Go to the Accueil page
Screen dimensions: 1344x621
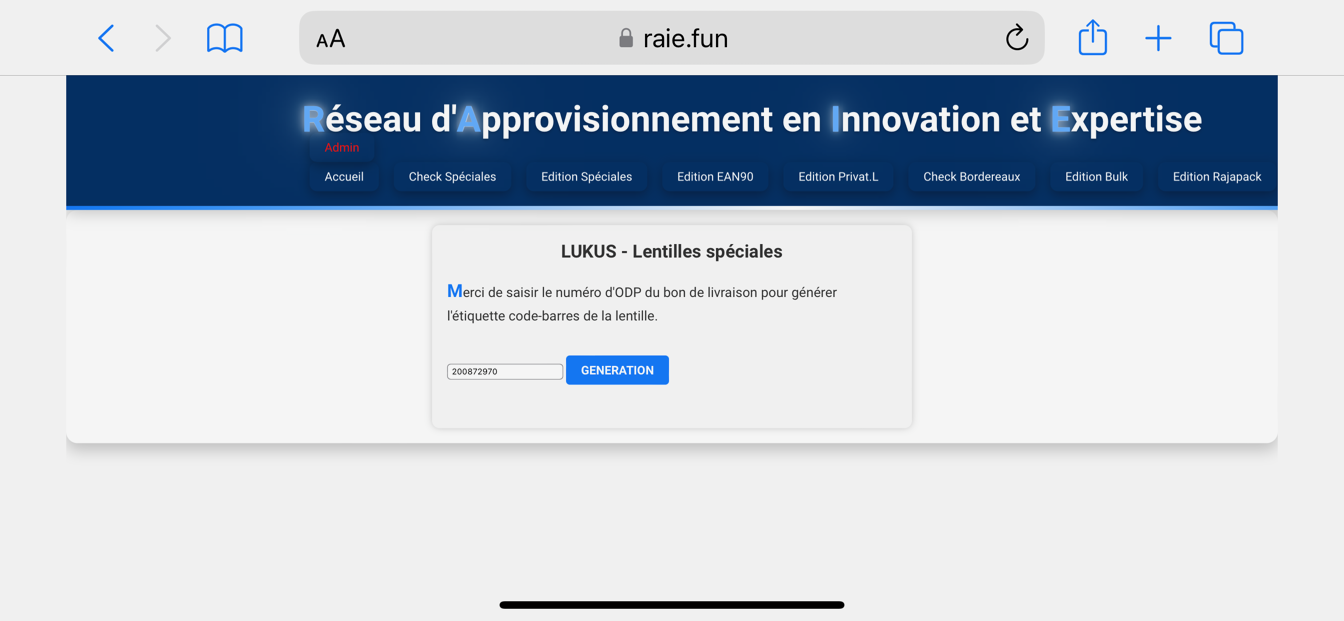(344, 177)
